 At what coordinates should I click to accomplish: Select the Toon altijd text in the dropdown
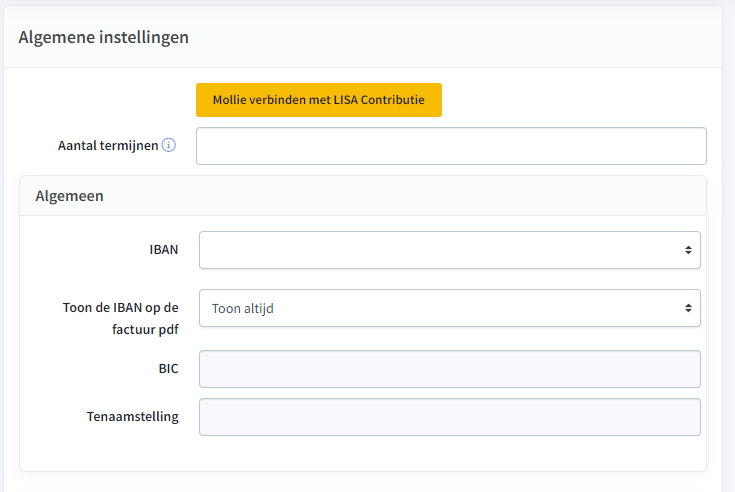point(242,308)
